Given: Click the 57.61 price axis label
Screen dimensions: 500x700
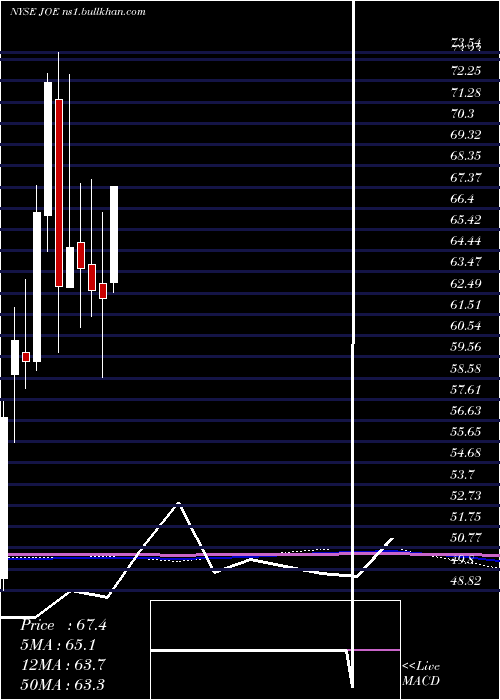Looking at the screenshot, I should (466, 389).
